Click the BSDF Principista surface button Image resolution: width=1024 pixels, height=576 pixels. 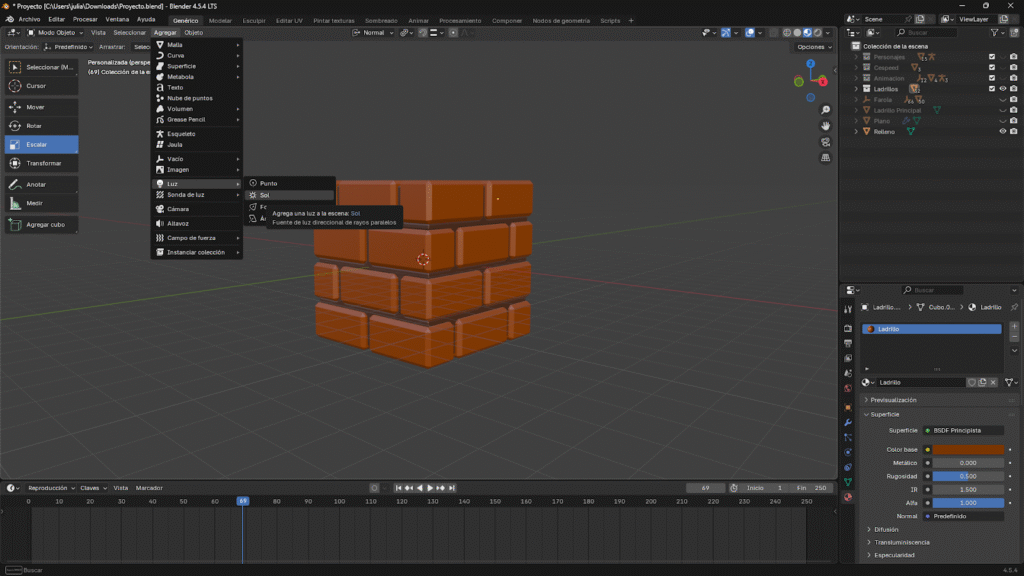tap(962, 430)
